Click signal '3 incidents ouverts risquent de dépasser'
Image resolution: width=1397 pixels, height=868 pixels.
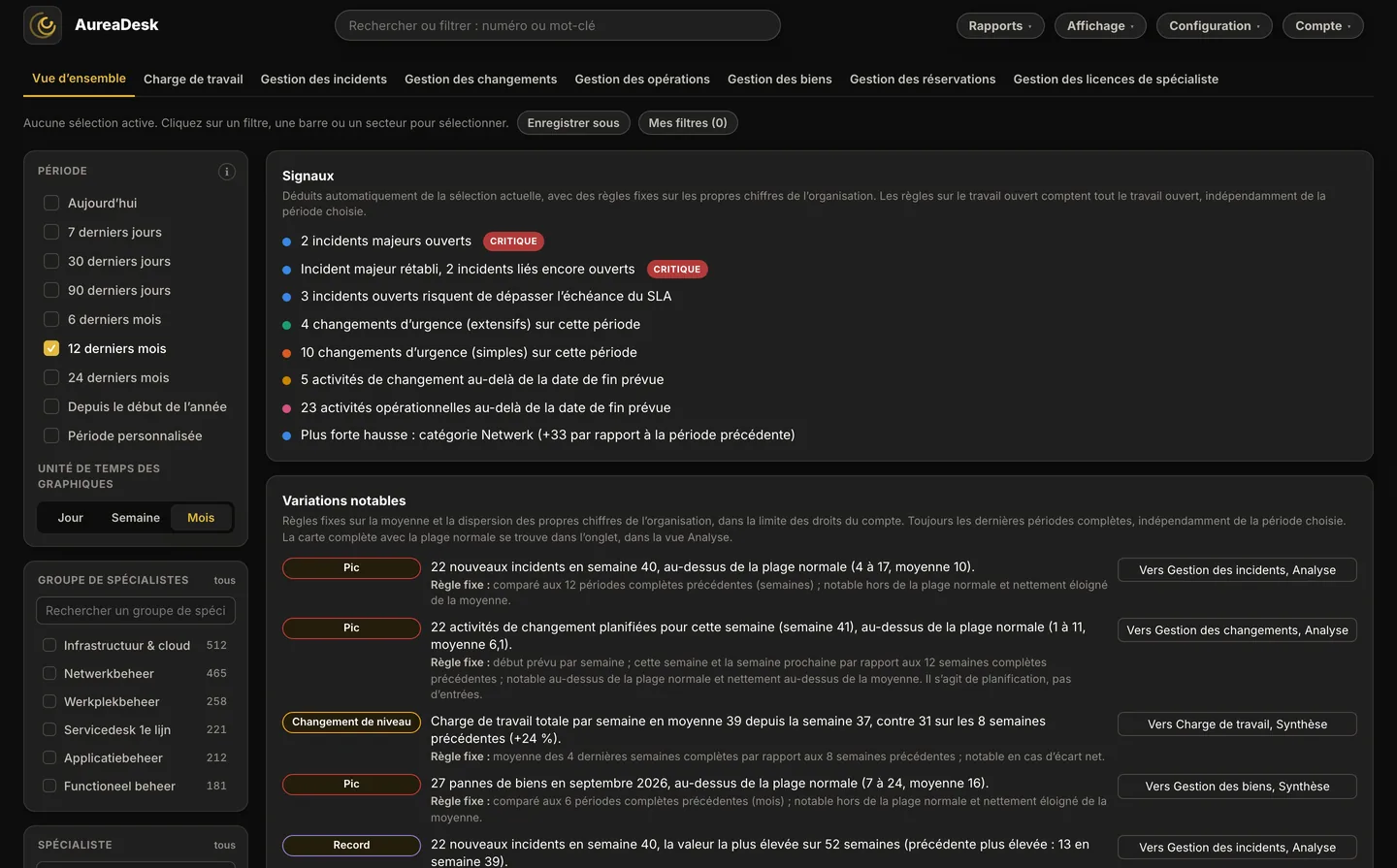[x=486, y=297]
